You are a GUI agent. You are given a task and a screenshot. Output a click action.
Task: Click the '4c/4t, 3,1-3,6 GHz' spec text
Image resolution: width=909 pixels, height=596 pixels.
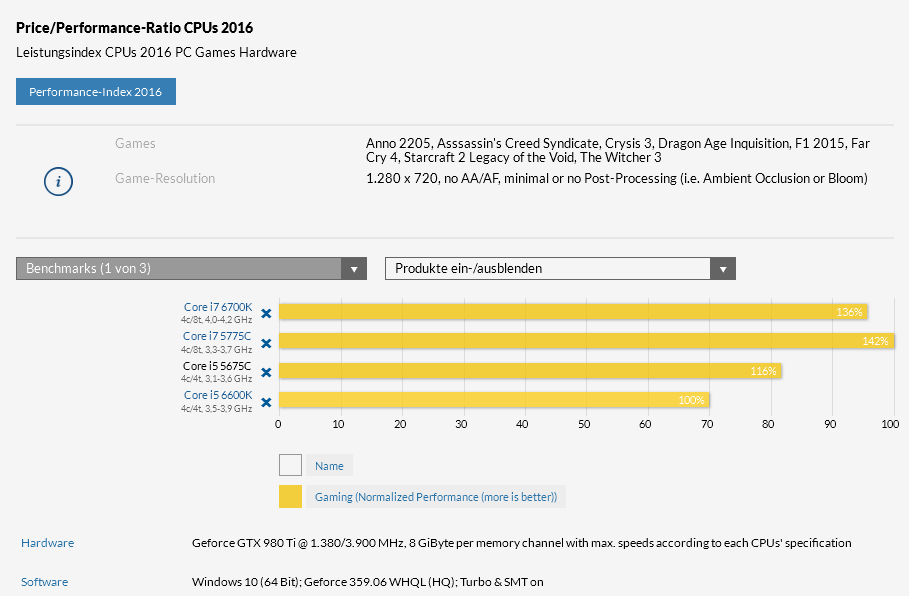pos(216,379)
